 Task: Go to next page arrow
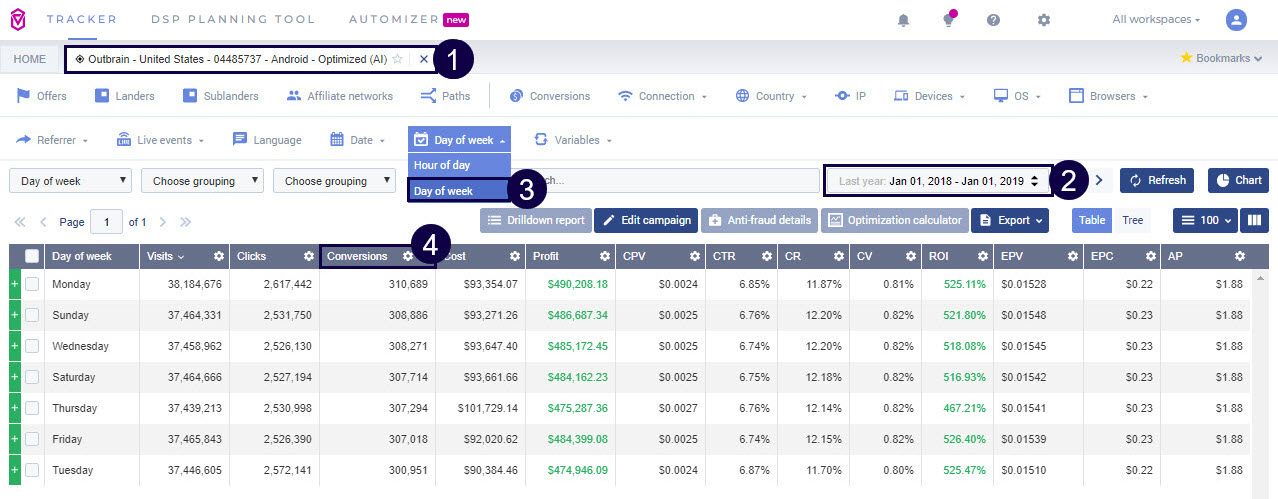tap(163, 221)
